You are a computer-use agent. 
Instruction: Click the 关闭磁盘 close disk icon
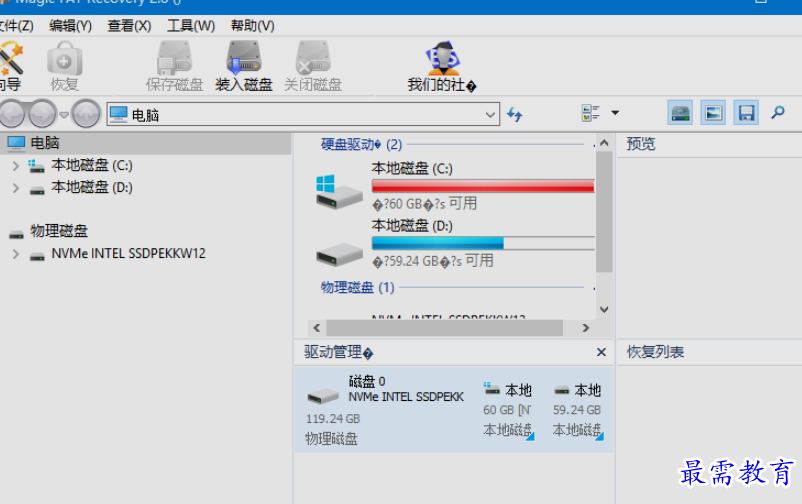point(313,67)
